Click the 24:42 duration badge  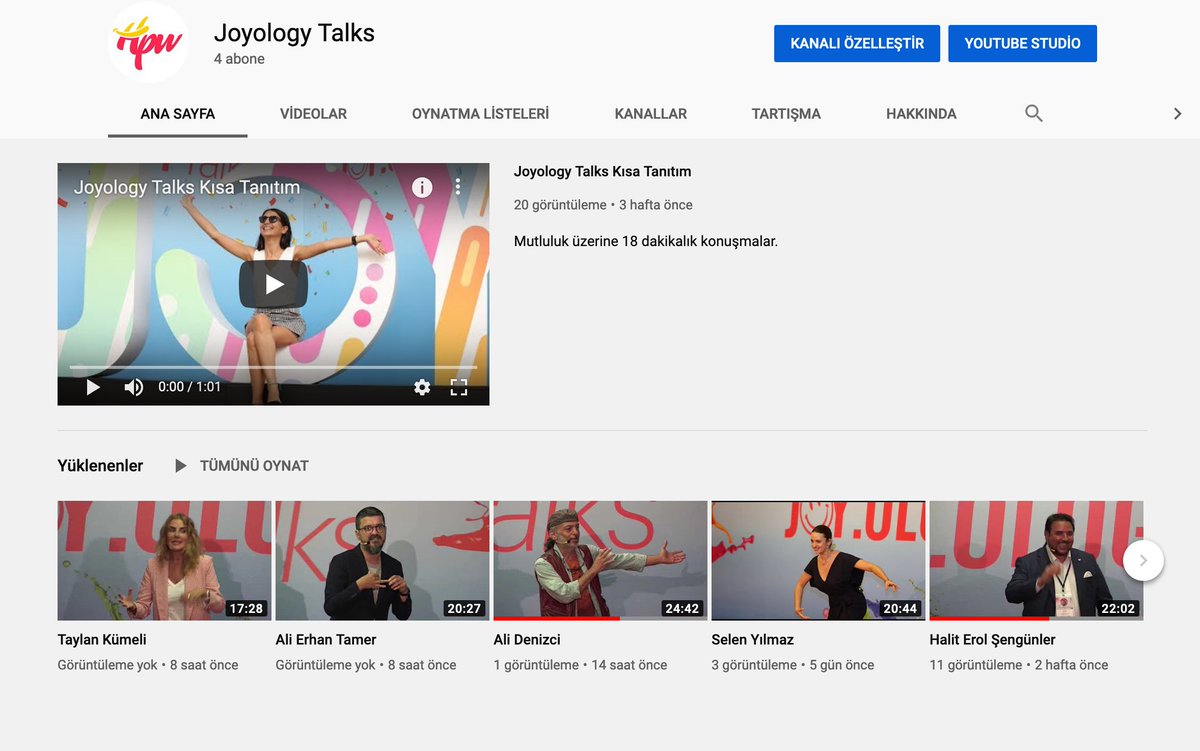[682, 608]
